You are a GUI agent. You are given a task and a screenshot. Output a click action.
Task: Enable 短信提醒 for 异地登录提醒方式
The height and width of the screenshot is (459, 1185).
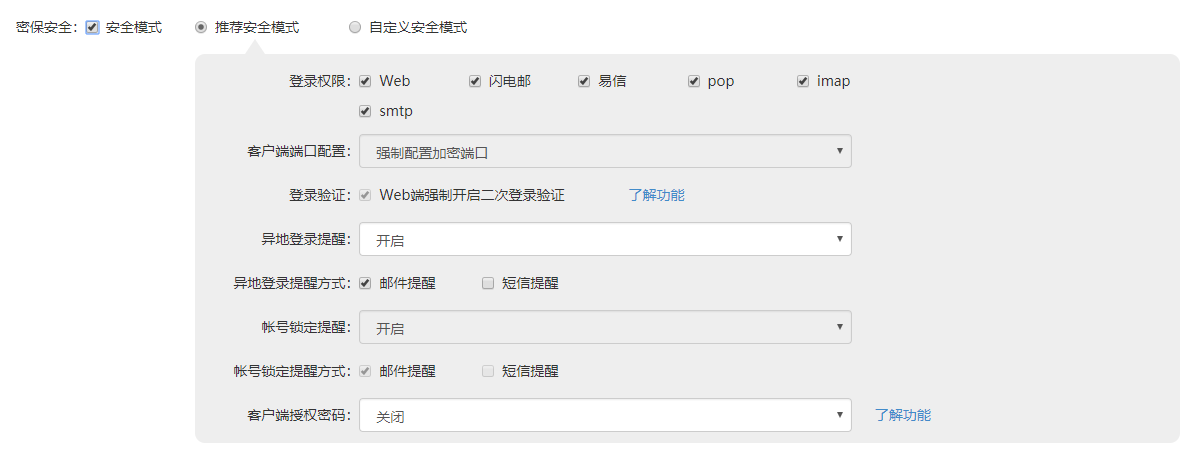click(x=488, y=283)
